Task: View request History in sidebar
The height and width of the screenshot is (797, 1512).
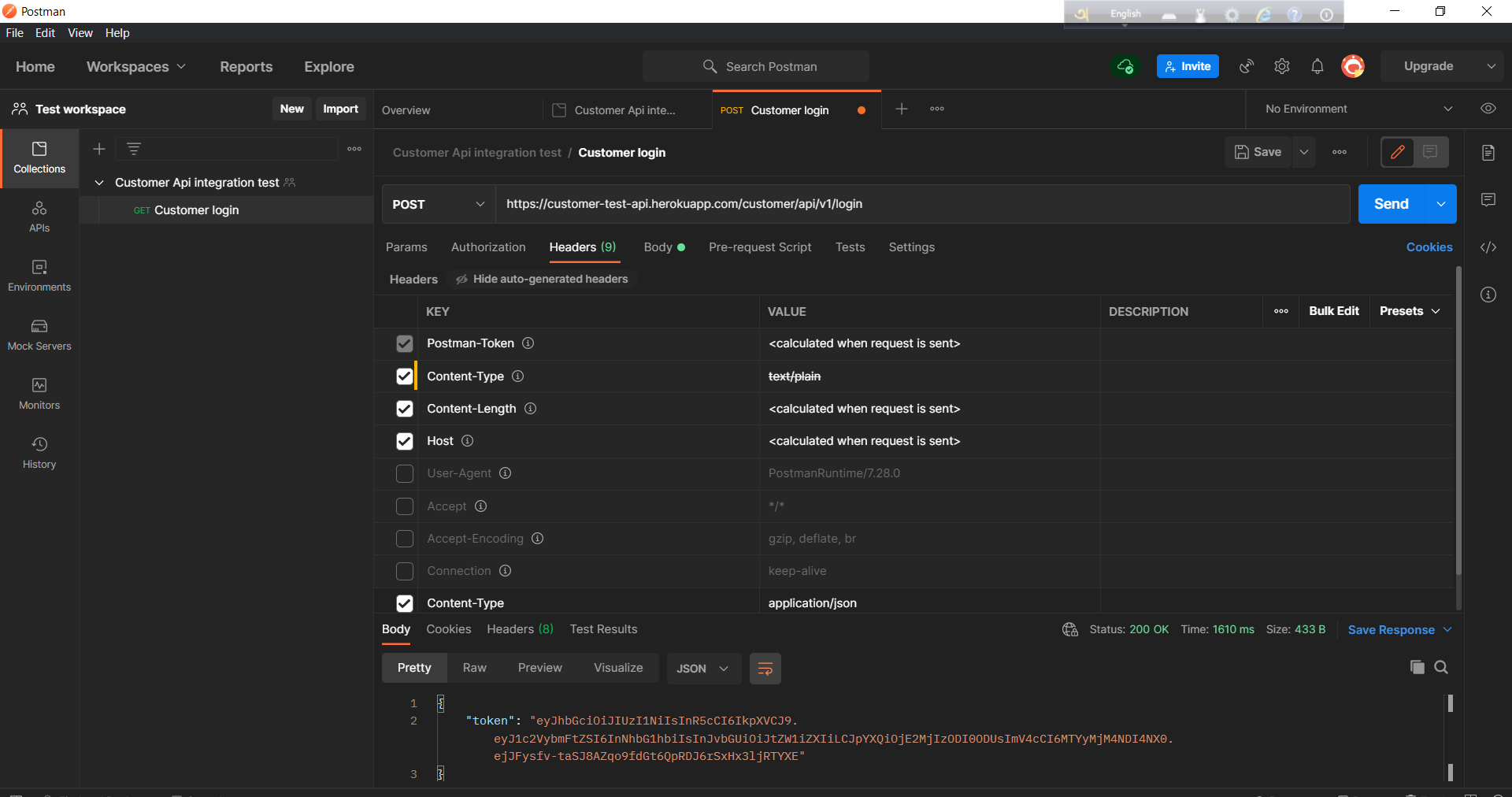Action: pos(39,451)
